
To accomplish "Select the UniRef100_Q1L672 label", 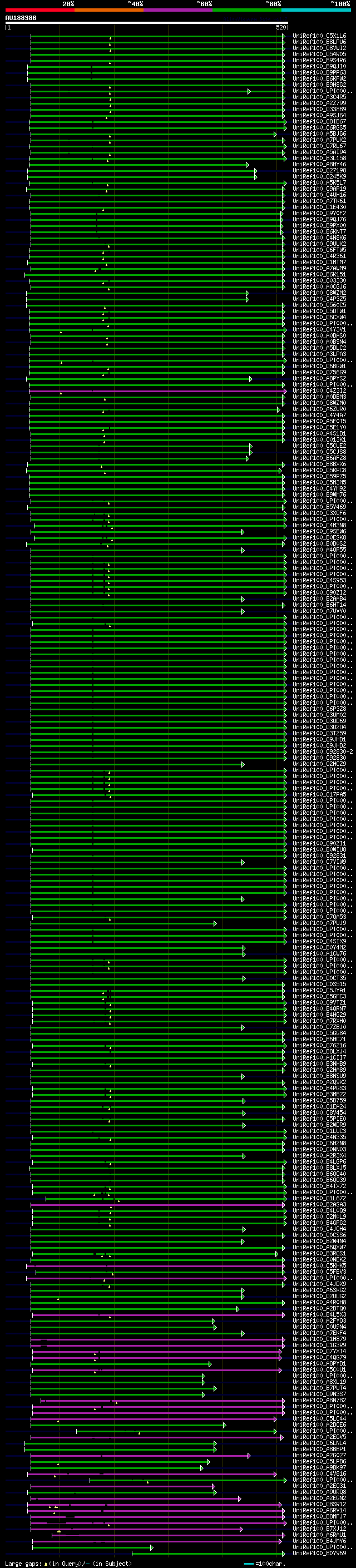I will 319,1199.
